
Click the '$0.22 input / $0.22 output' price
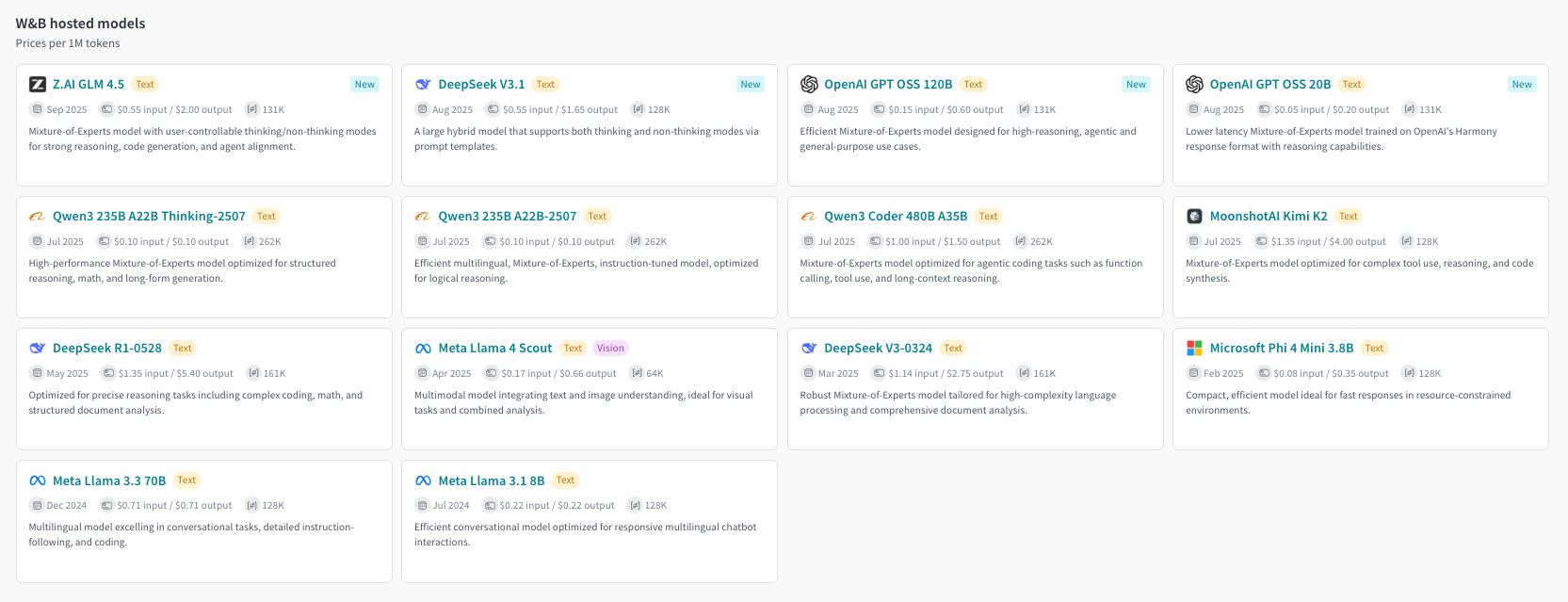point(557,505)
